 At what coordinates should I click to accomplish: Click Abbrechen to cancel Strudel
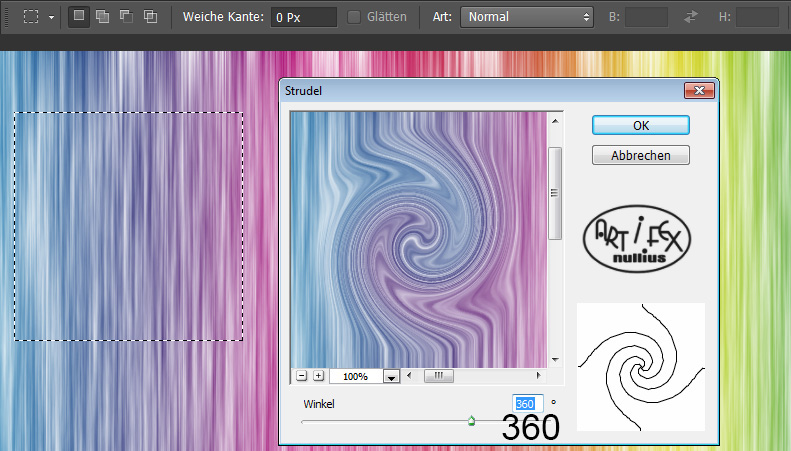click(x=641, y=155)
